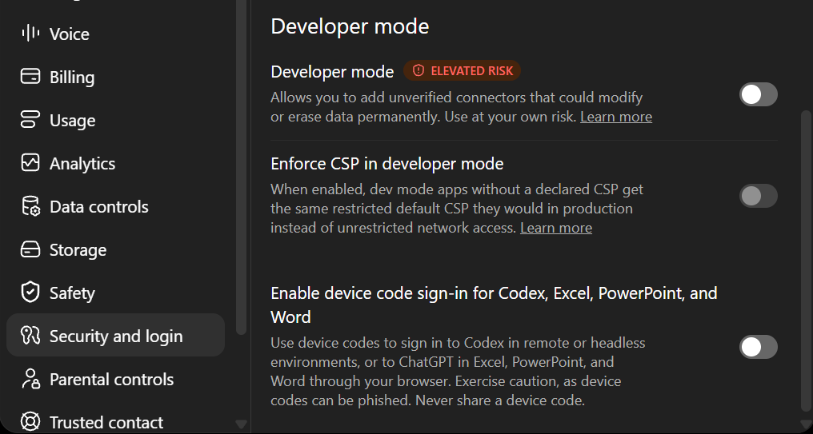Enable the Developer mode toggle
The width and height of the screenshot is (813, 434).
(x=758, y=94)
